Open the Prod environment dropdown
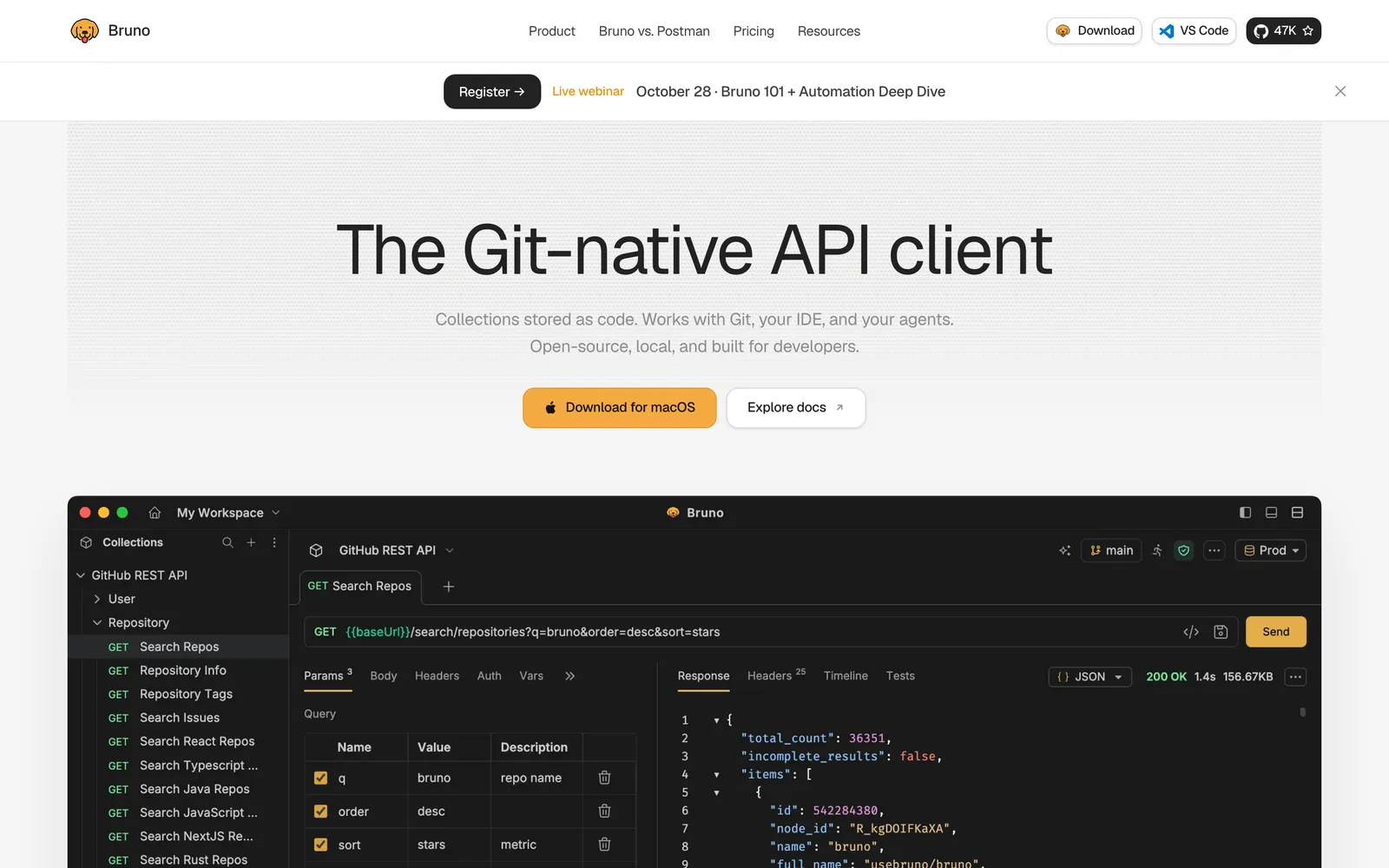Screen dimensions: 1389x868 pos(1271,550)
